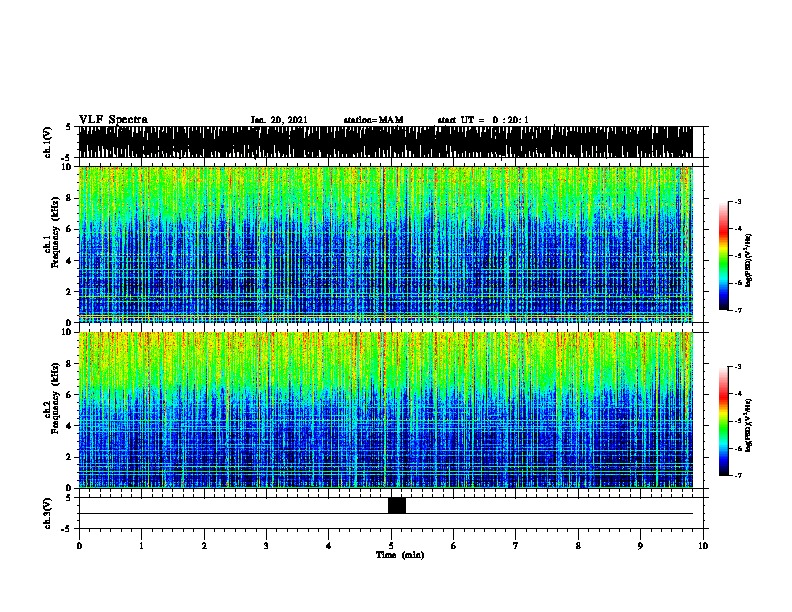Click the ch.1 frequency tick label '8'
The image size is (792, 612).
[69, 198]
